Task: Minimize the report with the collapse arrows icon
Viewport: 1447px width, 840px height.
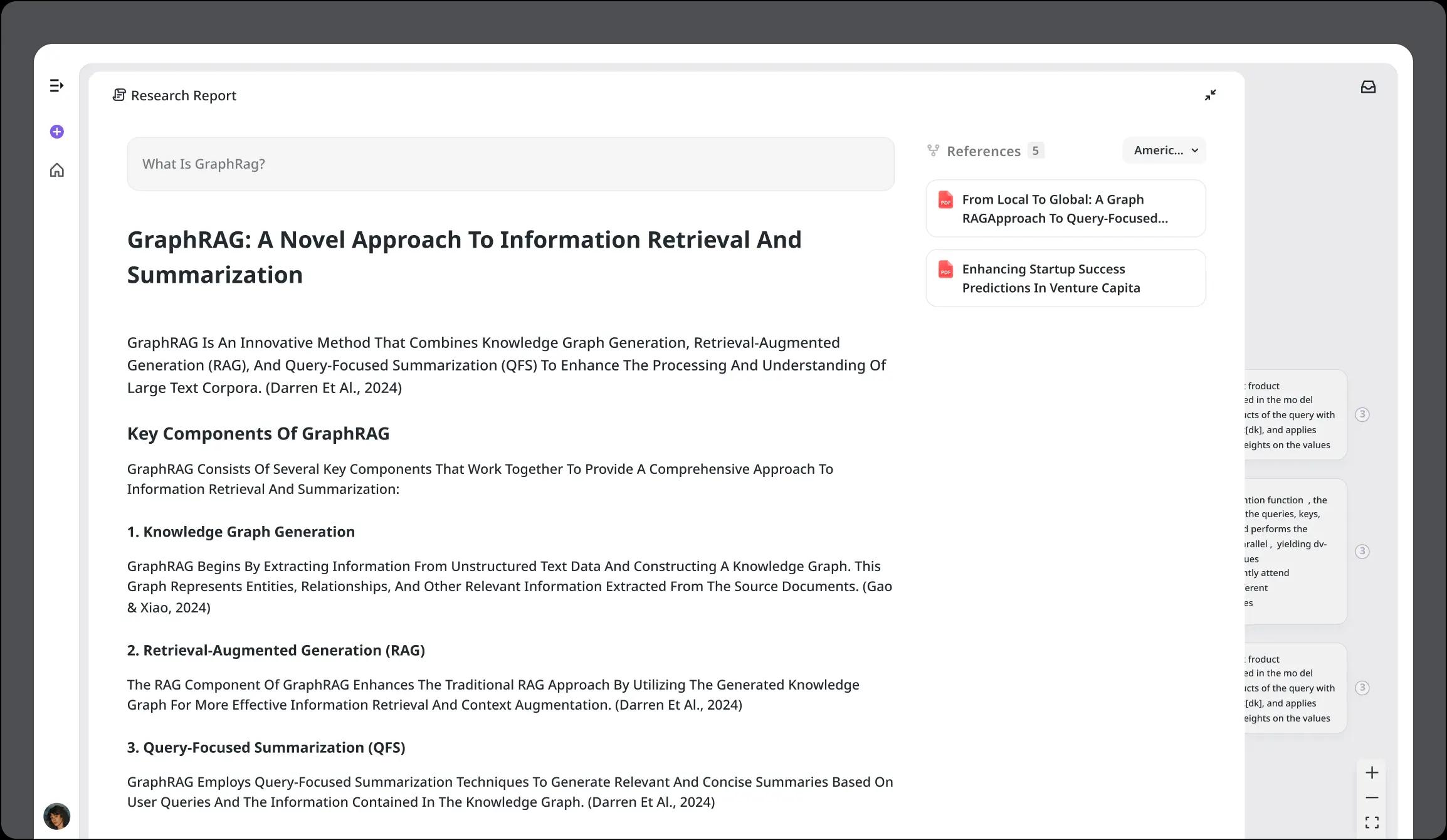Action: [x=1210, y=95]
